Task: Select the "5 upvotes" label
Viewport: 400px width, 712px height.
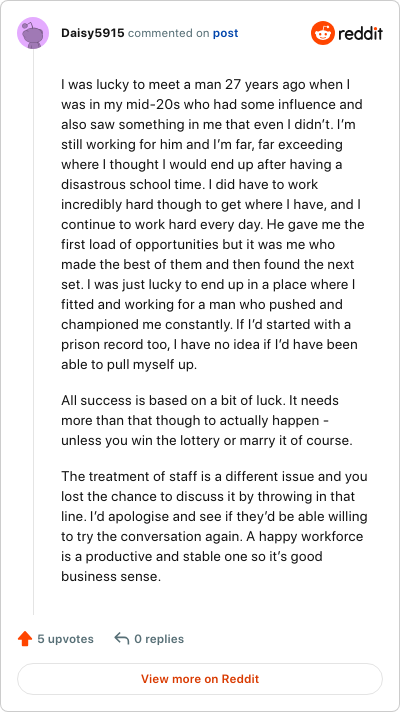Action: coord(65,639)
